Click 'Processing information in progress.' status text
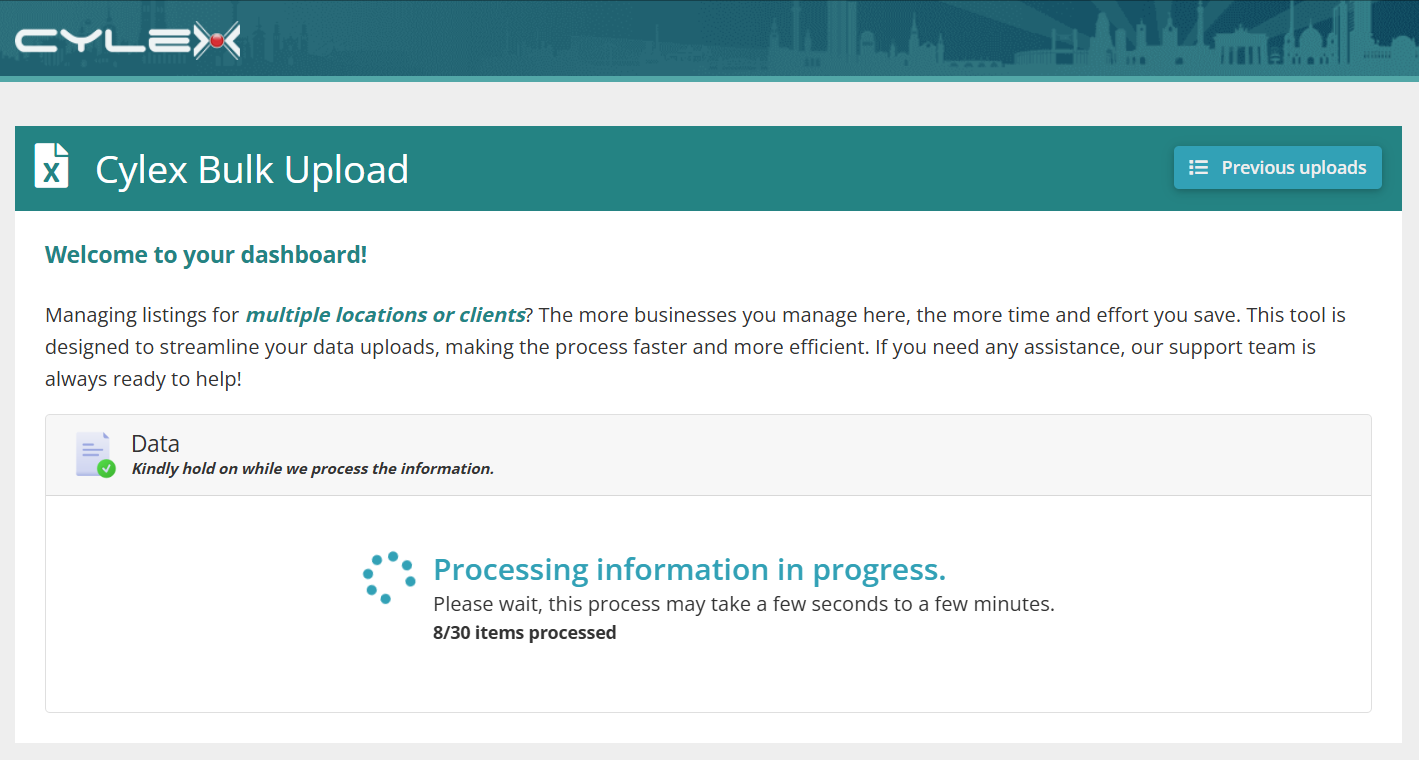Viewport: 1419px width, 760px height. coord(689,569)
